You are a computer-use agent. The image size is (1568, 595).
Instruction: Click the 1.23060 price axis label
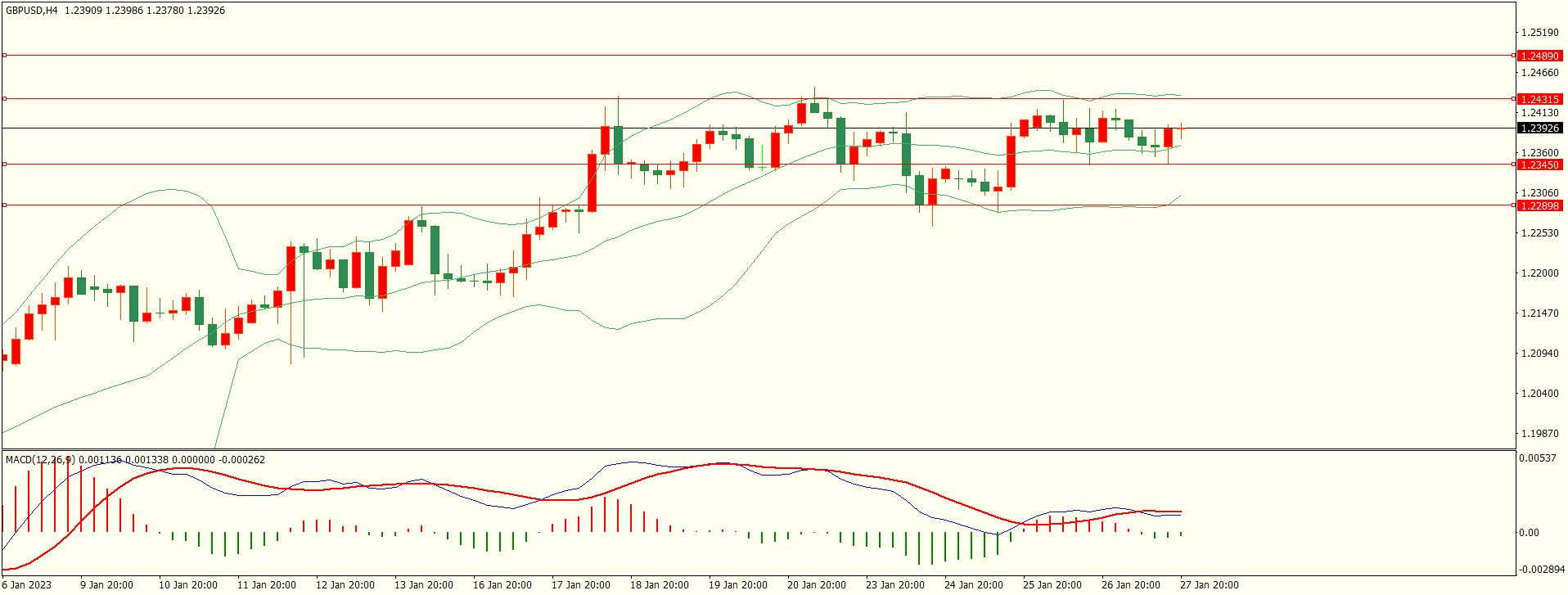coord(1539,193)
